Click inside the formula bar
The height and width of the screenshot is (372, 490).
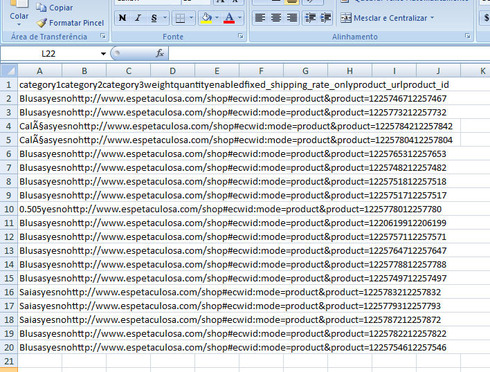[x=329, y=54]
